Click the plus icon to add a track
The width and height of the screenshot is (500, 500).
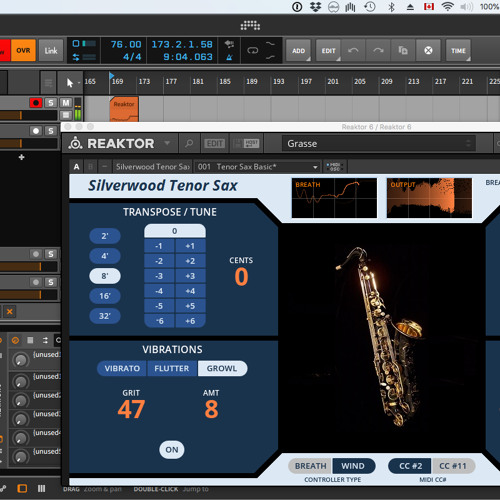point(22,157)
